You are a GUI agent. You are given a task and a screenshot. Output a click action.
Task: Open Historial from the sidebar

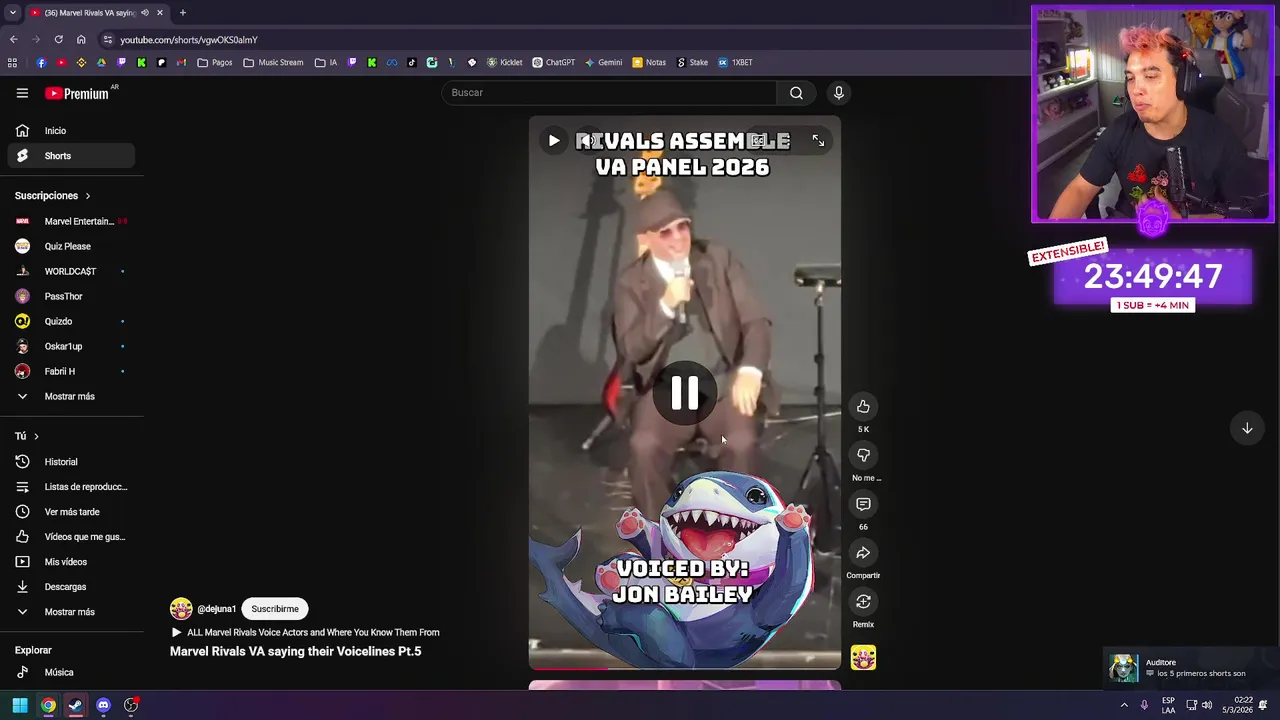pyautogui.click(x=72, y=462)
